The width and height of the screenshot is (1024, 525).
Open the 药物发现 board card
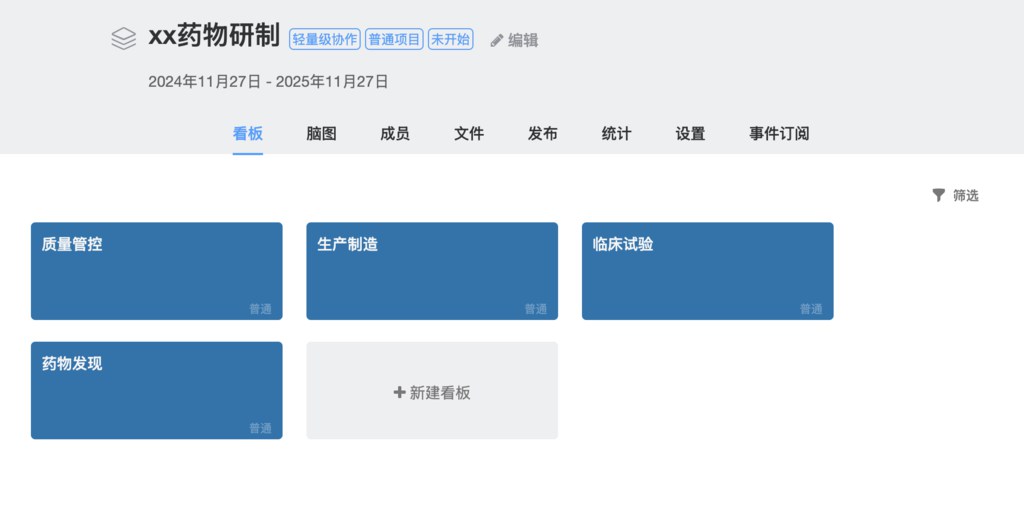[x=156, y=391]
